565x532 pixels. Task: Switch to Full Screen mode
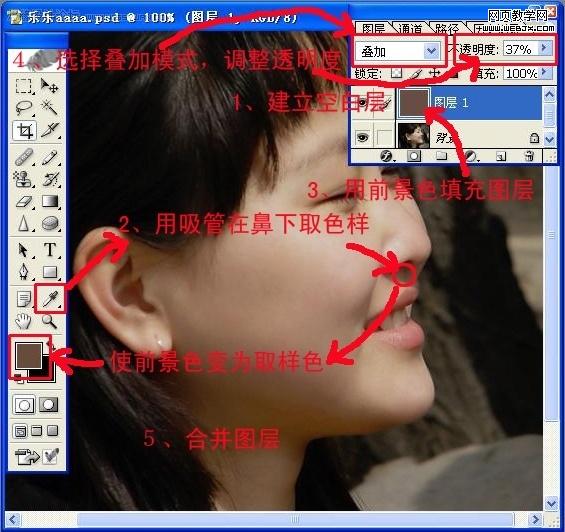tap(52, 431)
